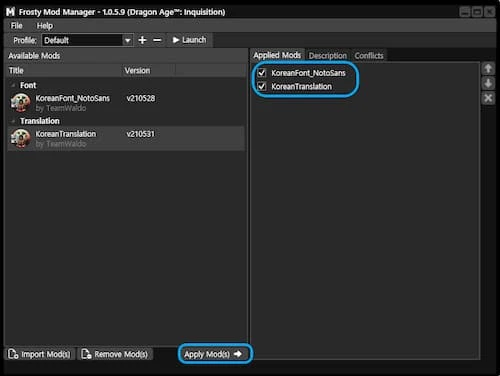
Task: Select the KoreanFont_NotoSans mod in Available Mods
Action: (x=126, y=103)
